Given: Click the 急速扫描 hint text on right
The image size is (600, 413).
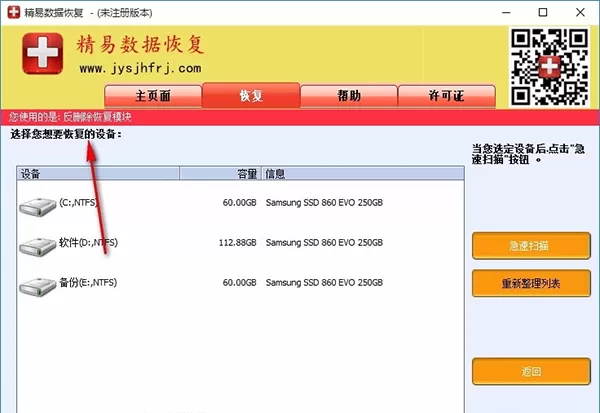Looking at the screenshot, I should [528, 154].
